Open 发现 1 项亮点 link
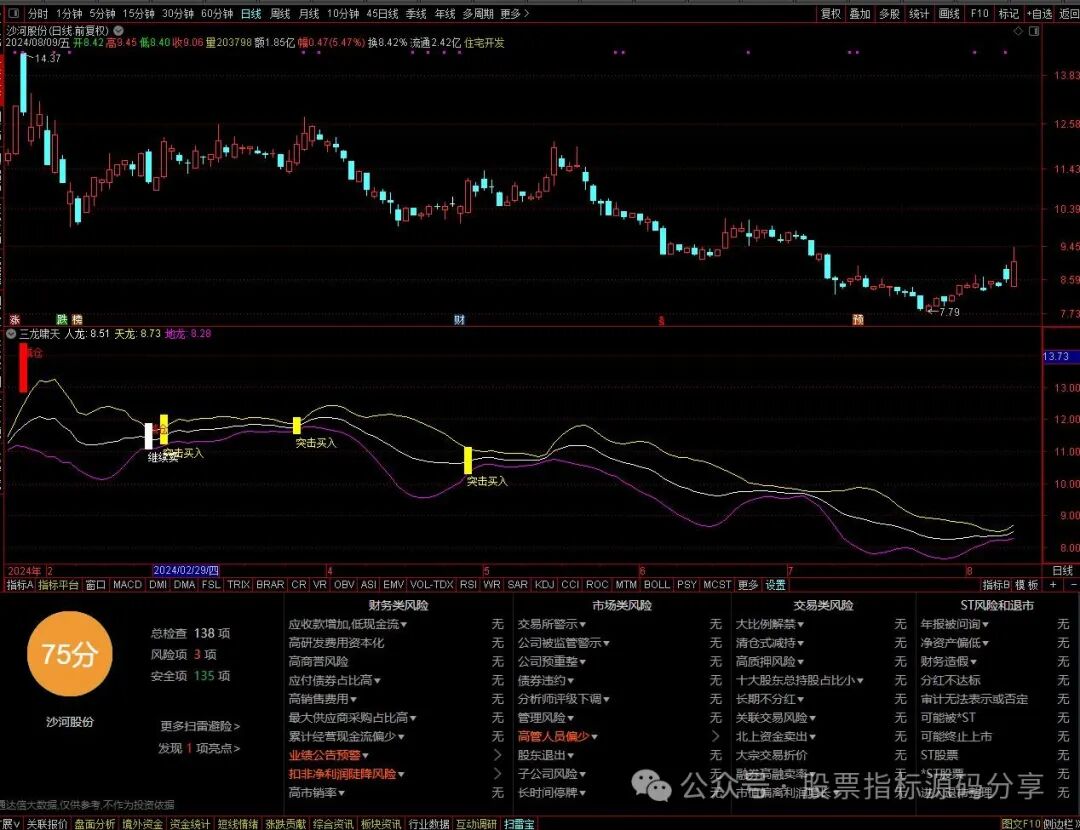This screenshot has height=830, width=1080. pos(198,747)
